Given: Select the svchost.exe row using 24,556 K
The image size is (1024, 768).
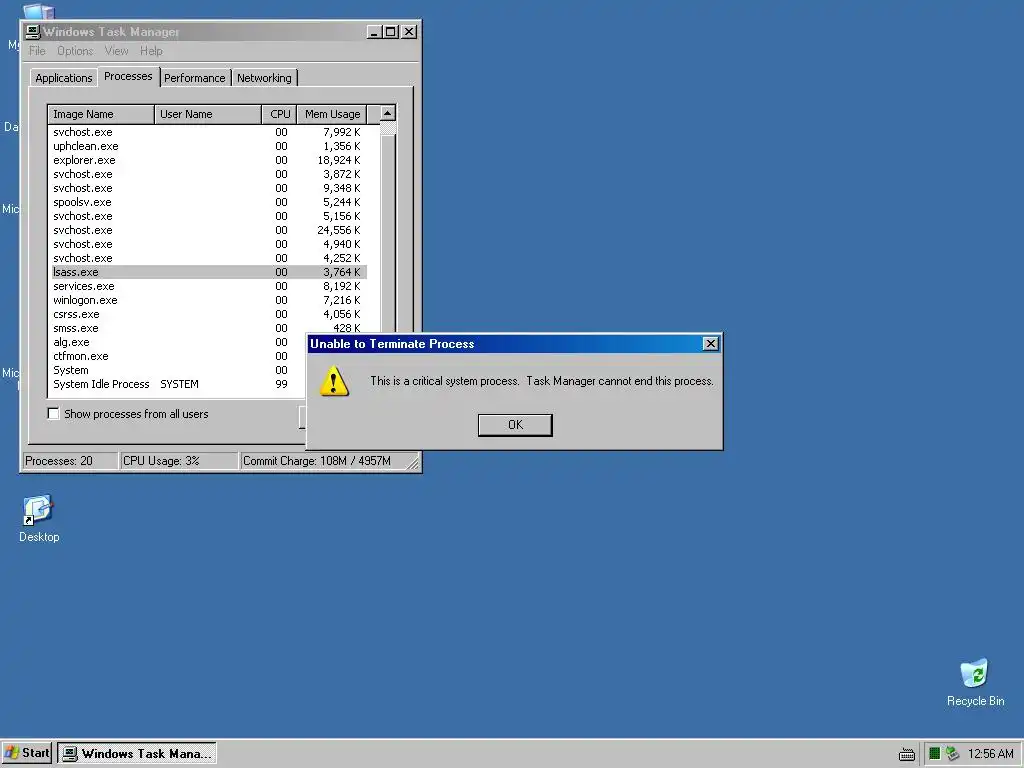Looking at the screenshot, I should click(x=209, y=230).
